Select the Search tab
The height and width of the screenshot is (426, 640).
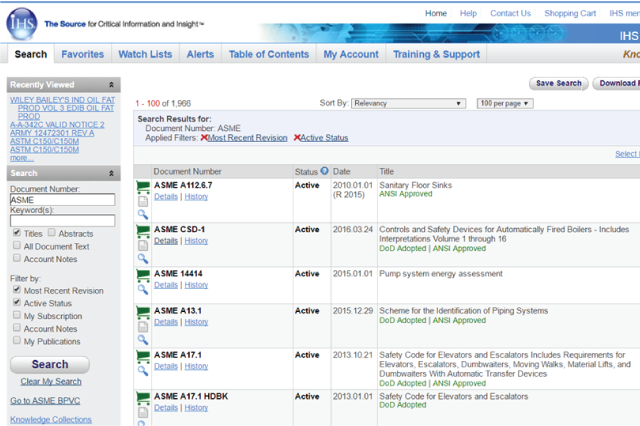[31, 54]
